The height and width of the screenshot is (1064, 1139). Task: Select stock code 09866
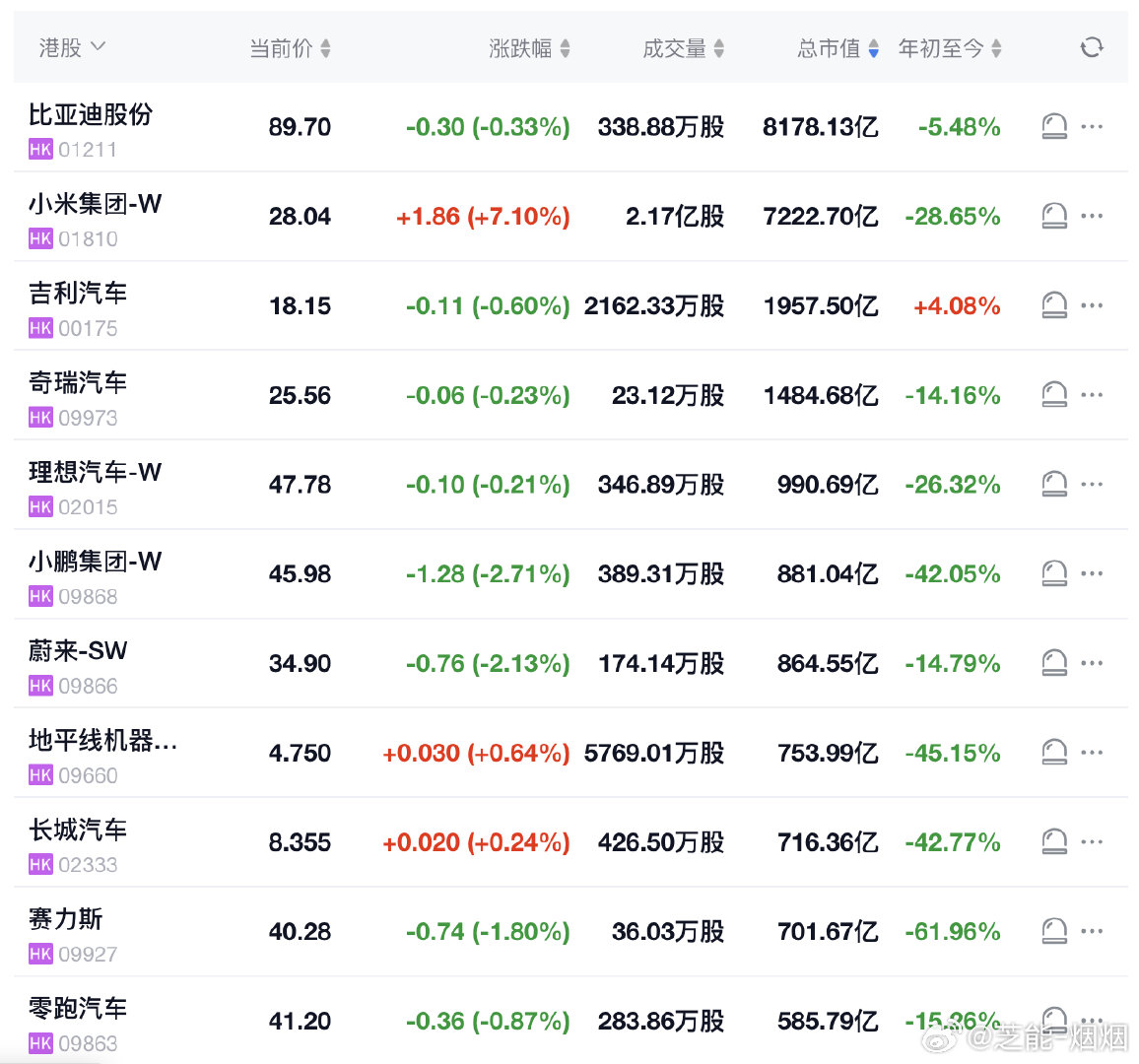pyautogui.click(x=88, y=686)
